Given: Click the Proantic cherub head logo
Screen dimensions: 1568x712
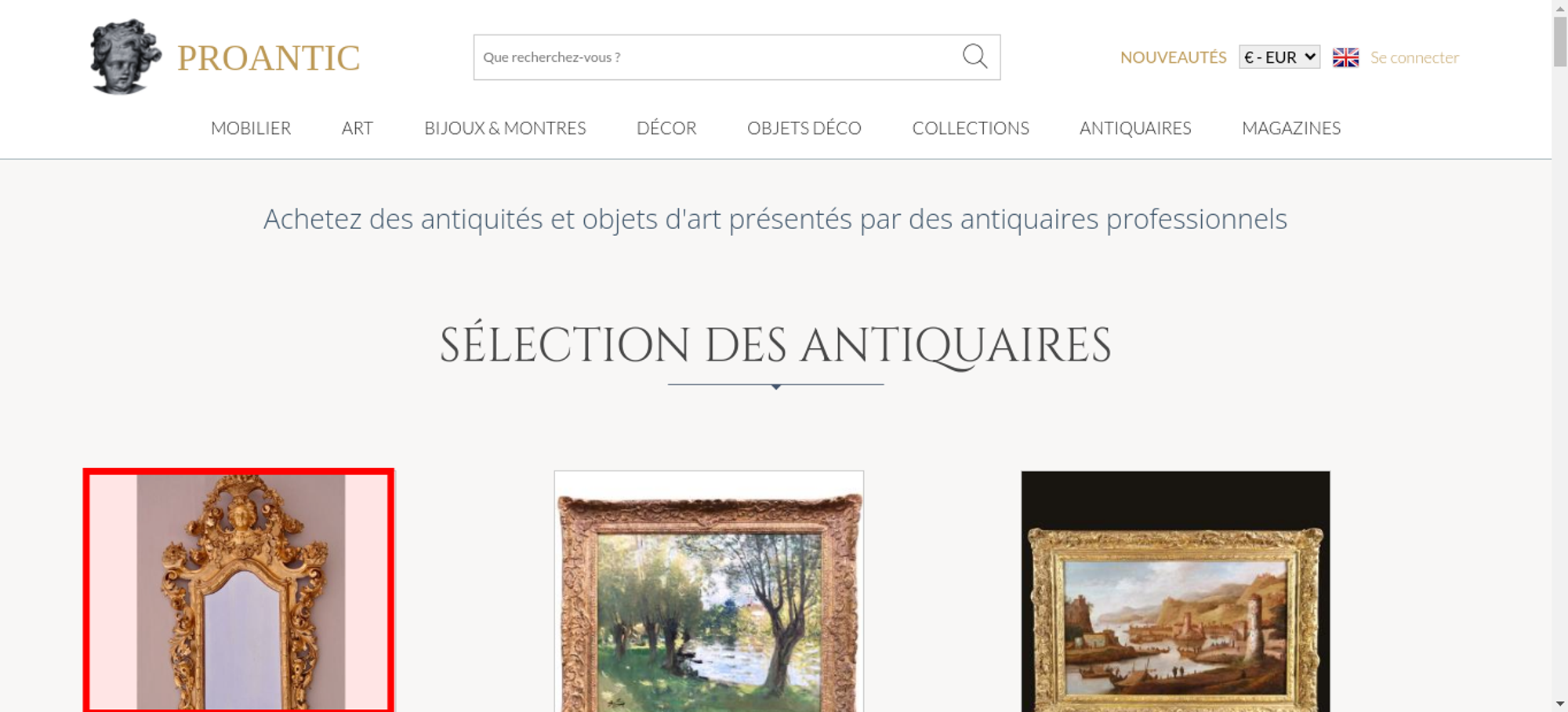Looking at the screenshot, I should (x=125, y=56).
